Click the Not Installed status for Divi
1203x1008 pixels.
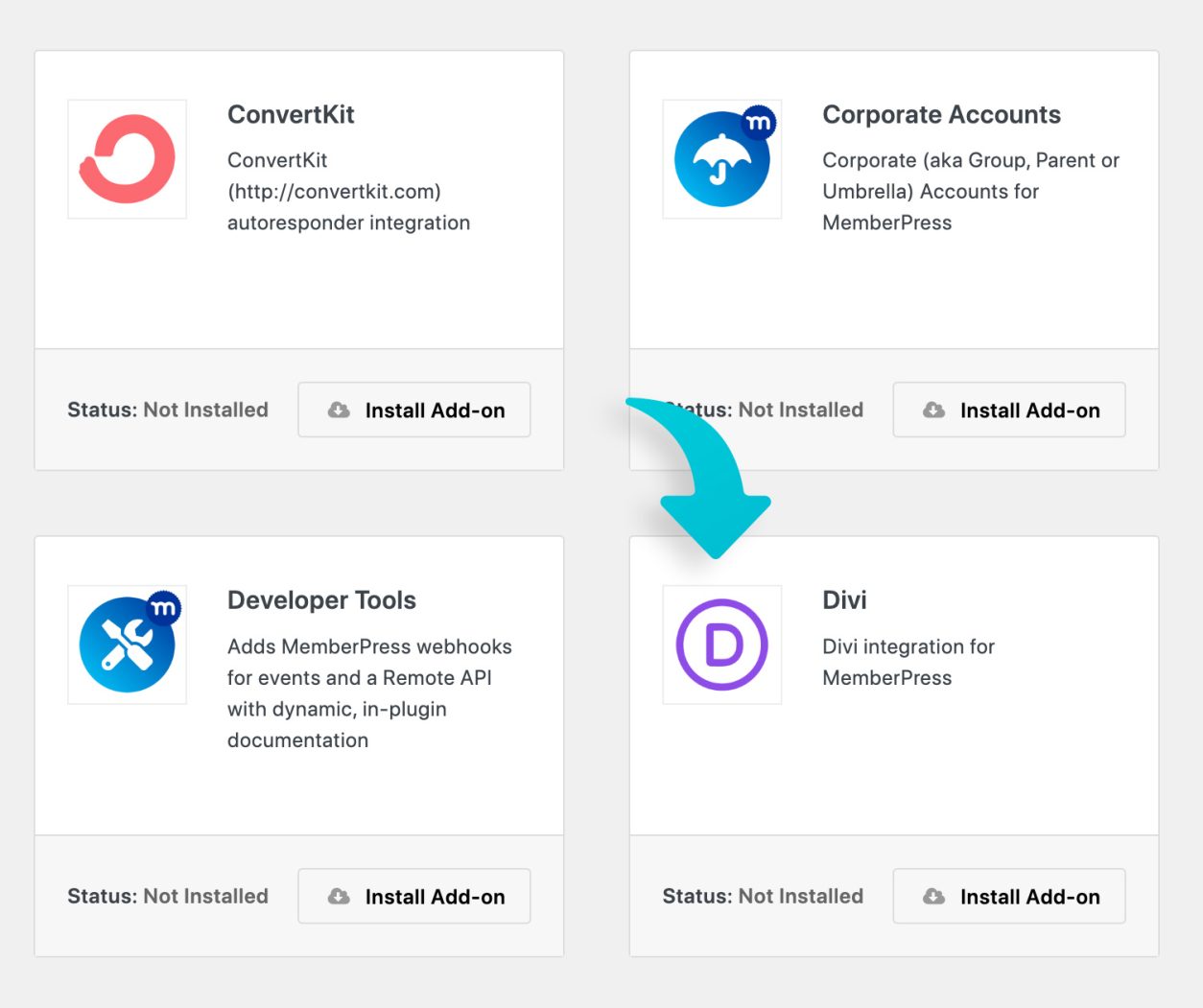pyautogui.click(x=800, y=896)
